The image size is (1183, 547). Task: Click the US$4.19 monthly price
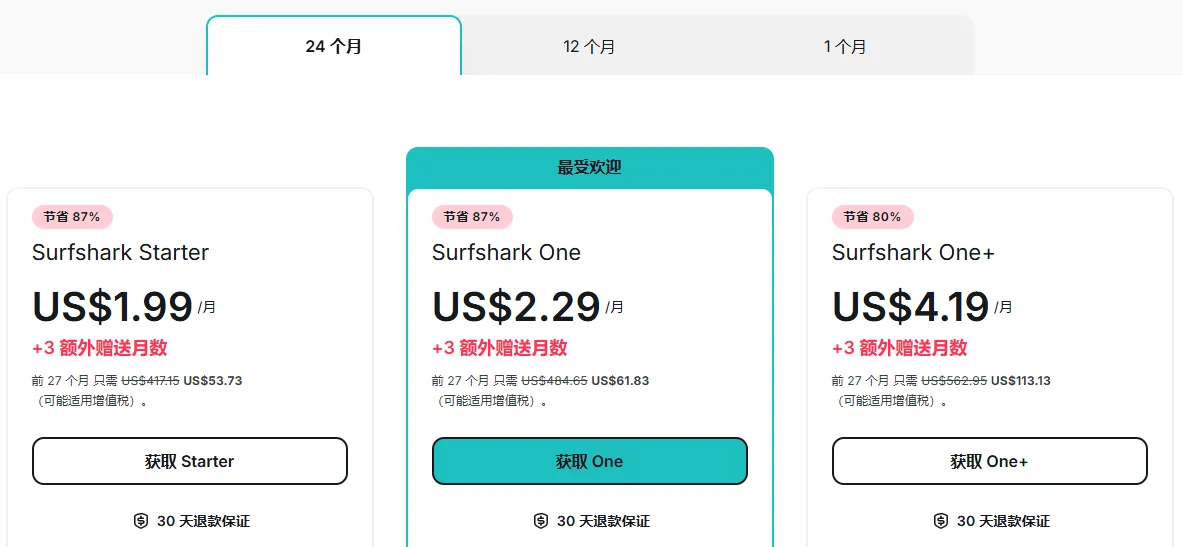point(910,307)
